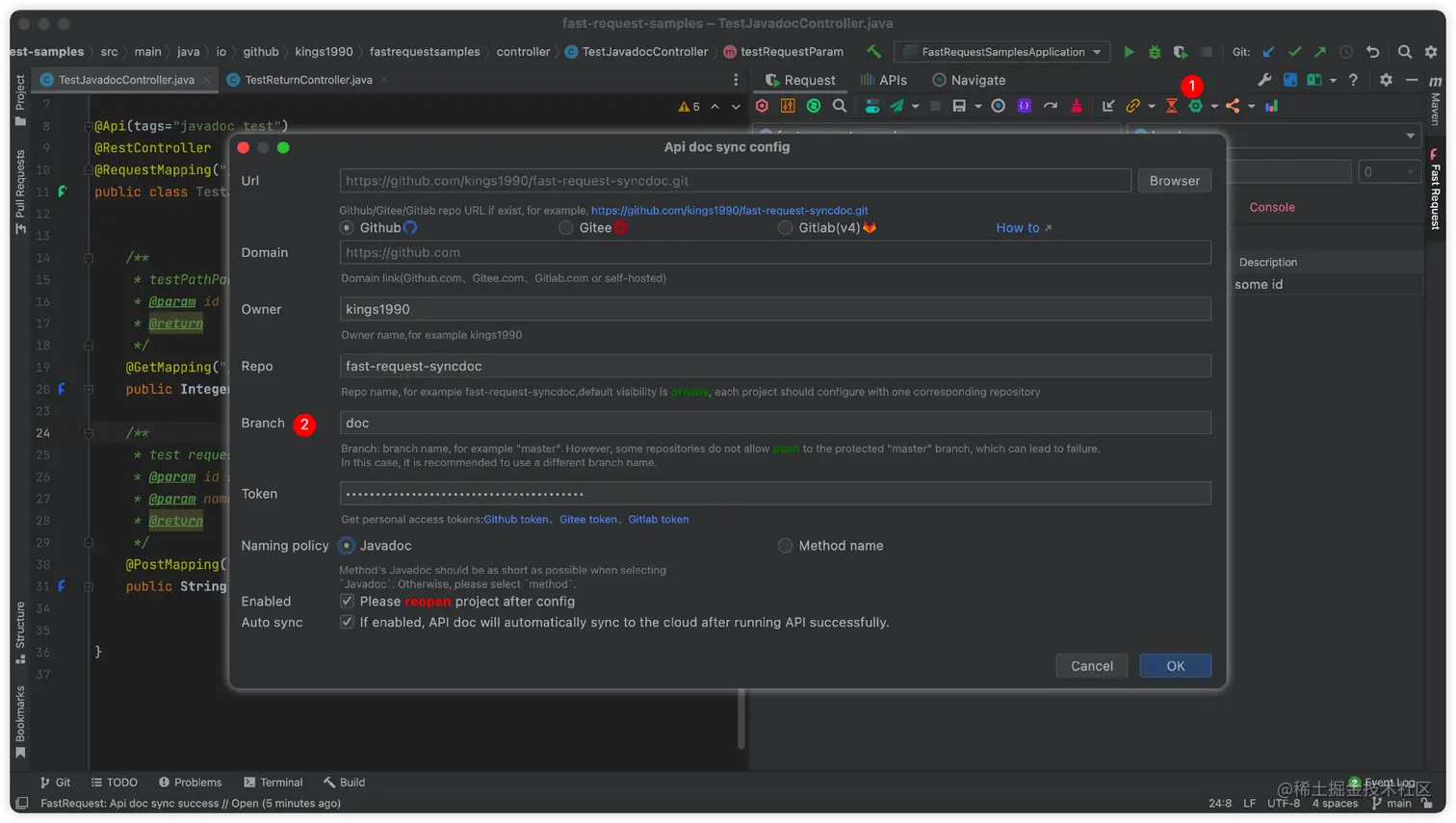The width and height of the screenshot is (1456, 823).
Task: Select the Github radio option
Action: 347,228
